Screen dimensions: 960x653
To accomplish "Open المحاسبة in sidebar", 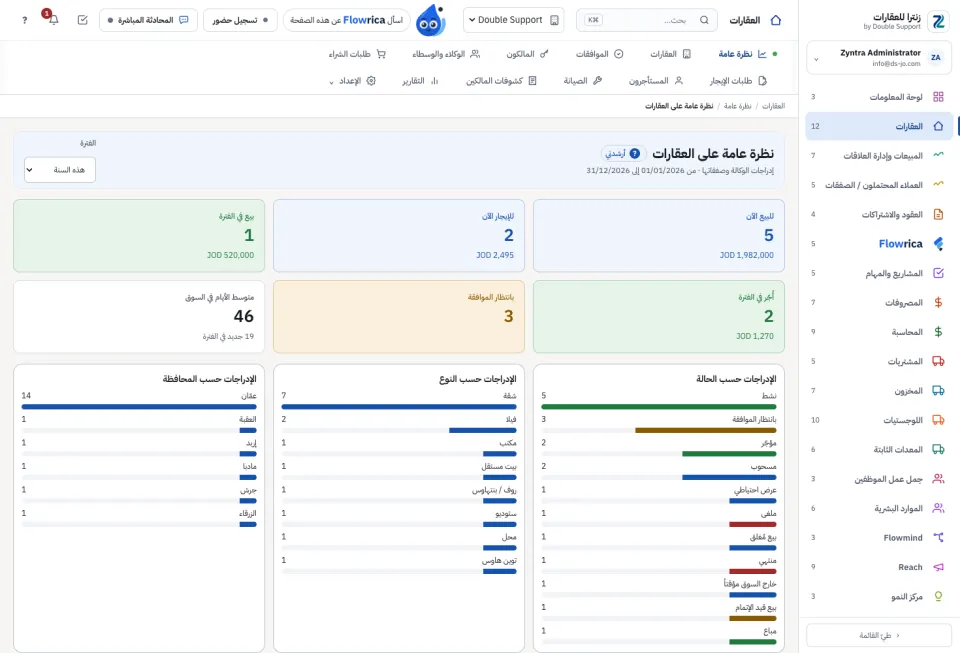I will pos(879,332).
